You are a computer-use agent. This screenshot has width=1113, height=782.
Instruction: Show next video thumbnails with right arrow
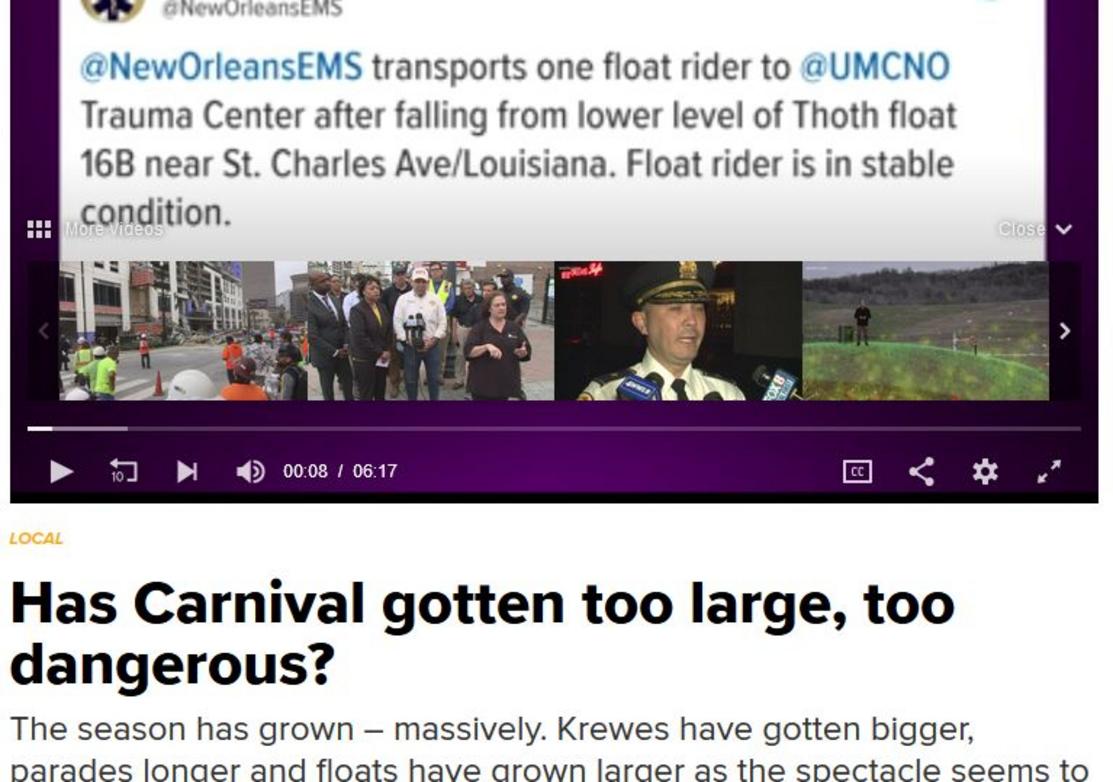[x=1065, y=331]
